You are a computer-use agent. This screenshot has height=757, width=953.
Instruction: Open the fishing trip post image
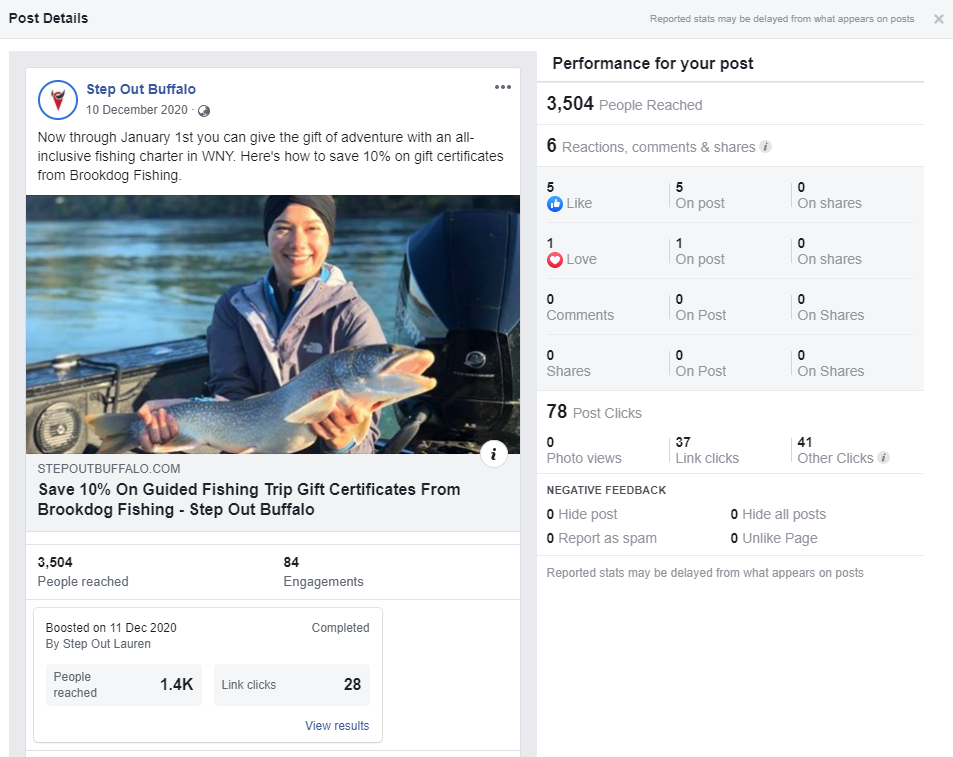tap(273, 324)
